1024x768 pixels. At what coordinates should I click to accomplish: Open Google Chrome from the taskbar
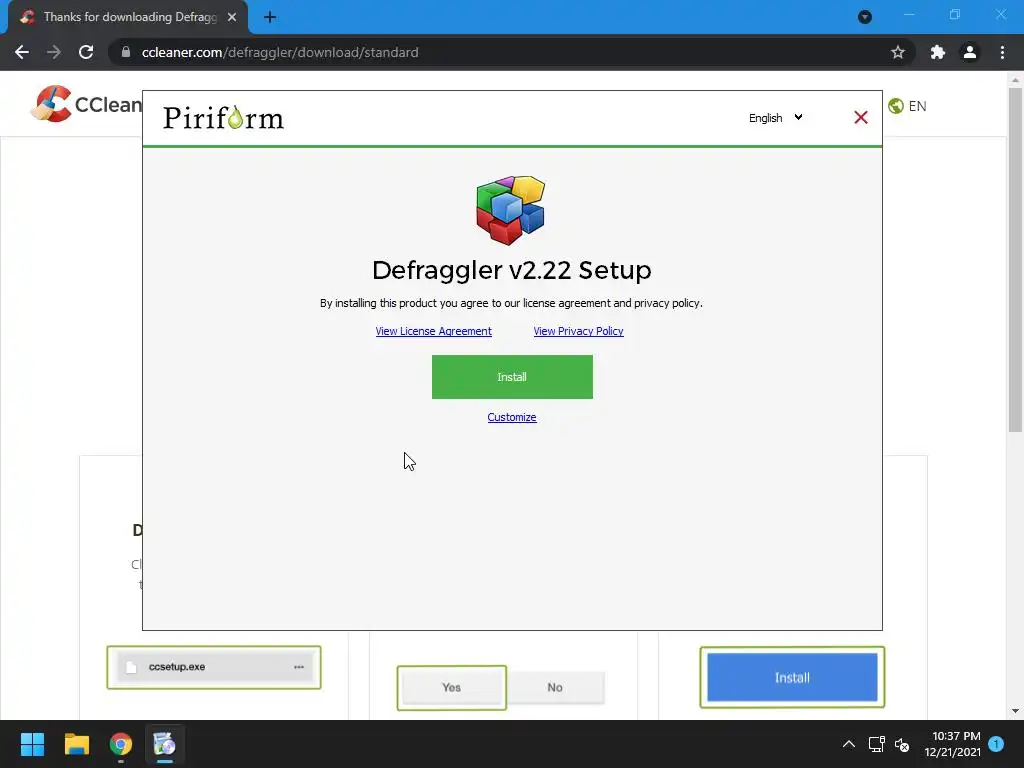[x=121, y=744]
